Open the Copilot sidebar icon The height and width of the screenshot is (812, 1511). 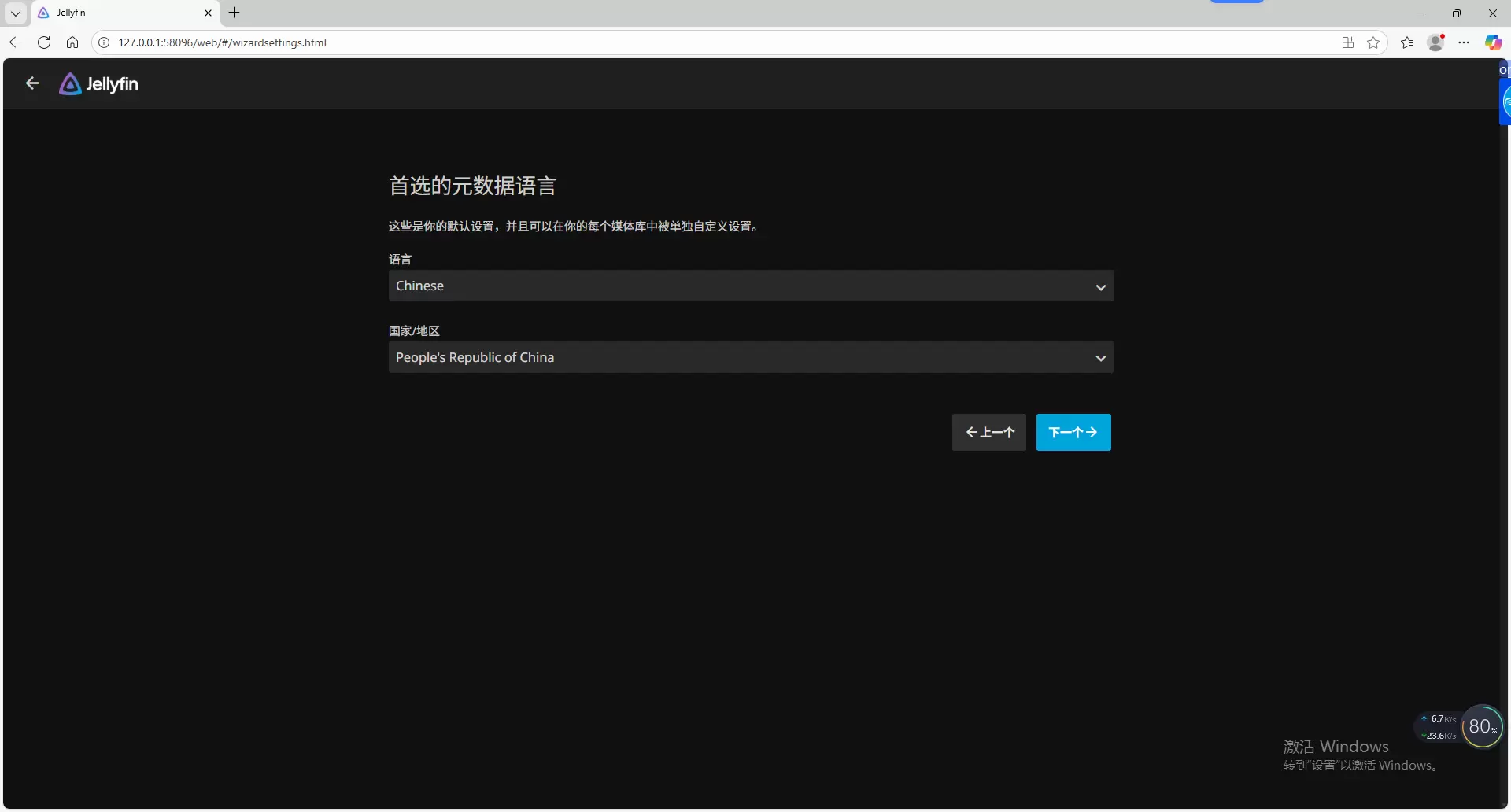(1492, 42)
